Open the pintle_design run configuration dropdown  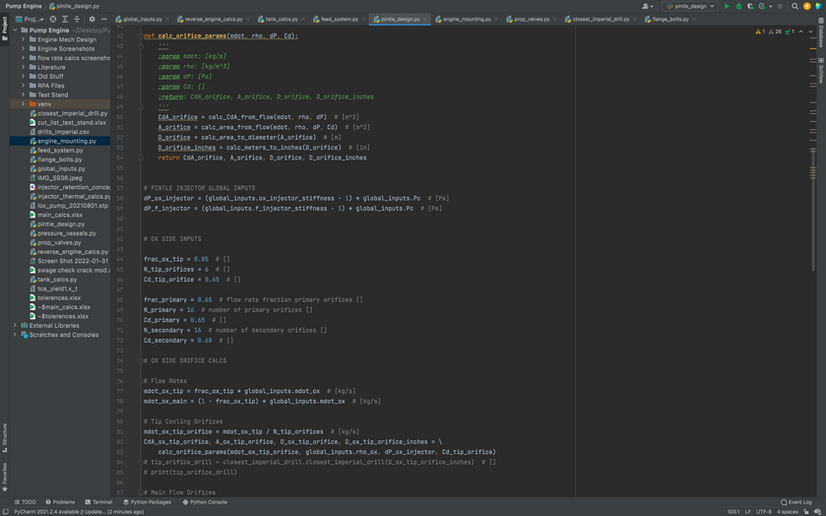click(x=690, y=6)
